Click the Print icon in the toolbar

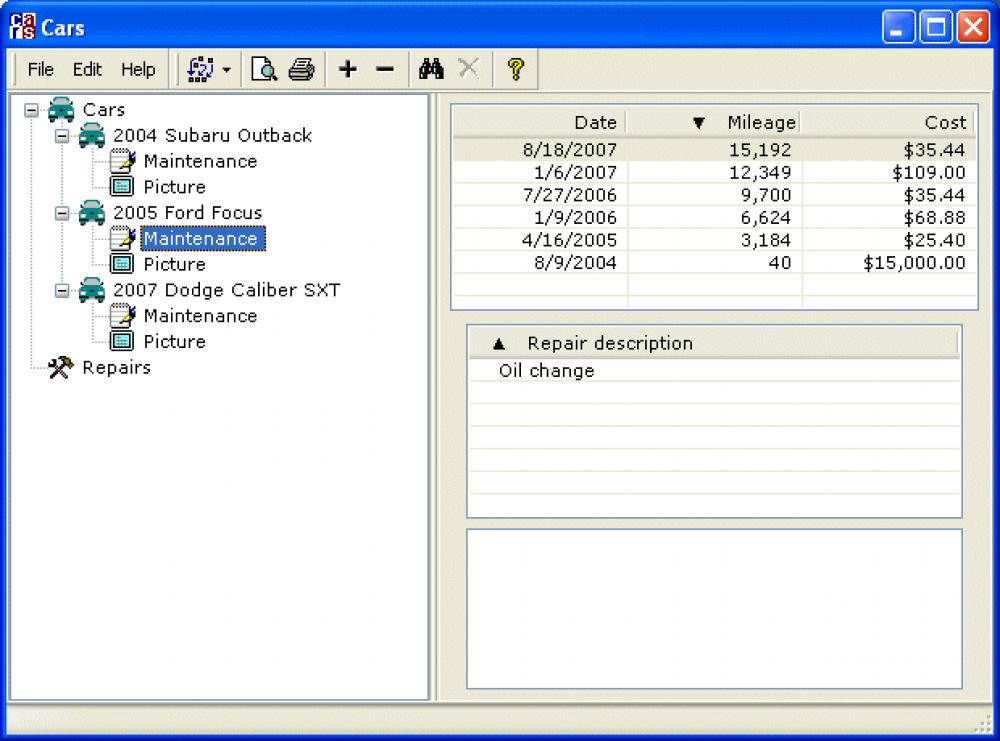click(x=300, y=68)
